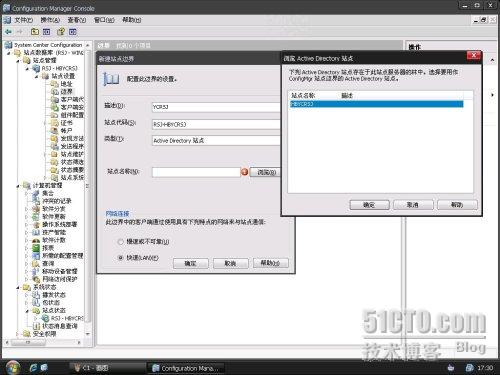Click the Help toolbar icon
The height and width of the screenshot is (375, 500).
(x=61, y=32)
